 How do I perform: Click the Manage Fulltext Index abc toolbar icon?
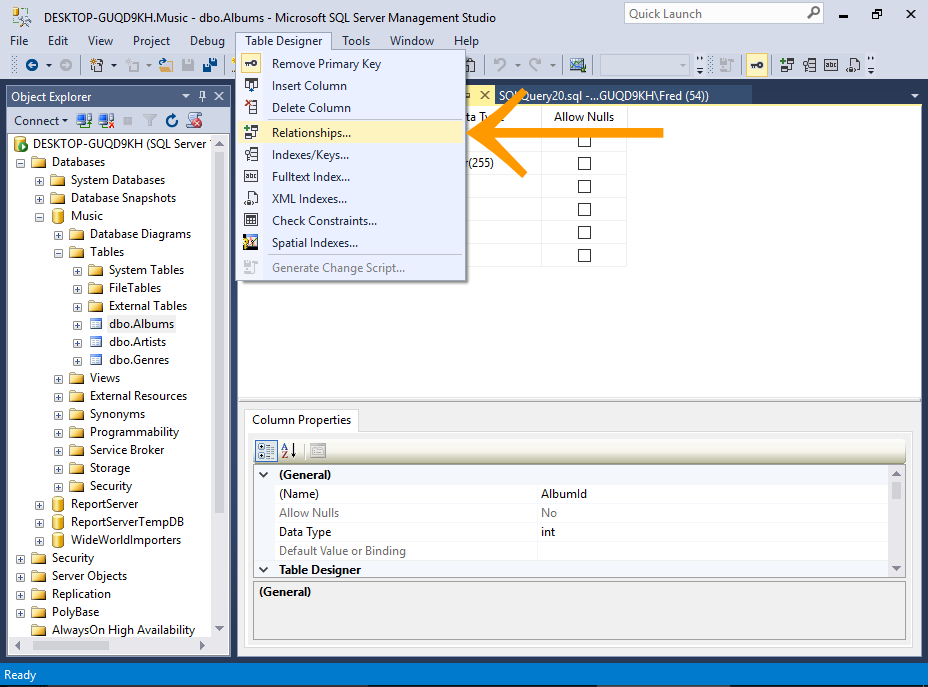coord(832,64)
